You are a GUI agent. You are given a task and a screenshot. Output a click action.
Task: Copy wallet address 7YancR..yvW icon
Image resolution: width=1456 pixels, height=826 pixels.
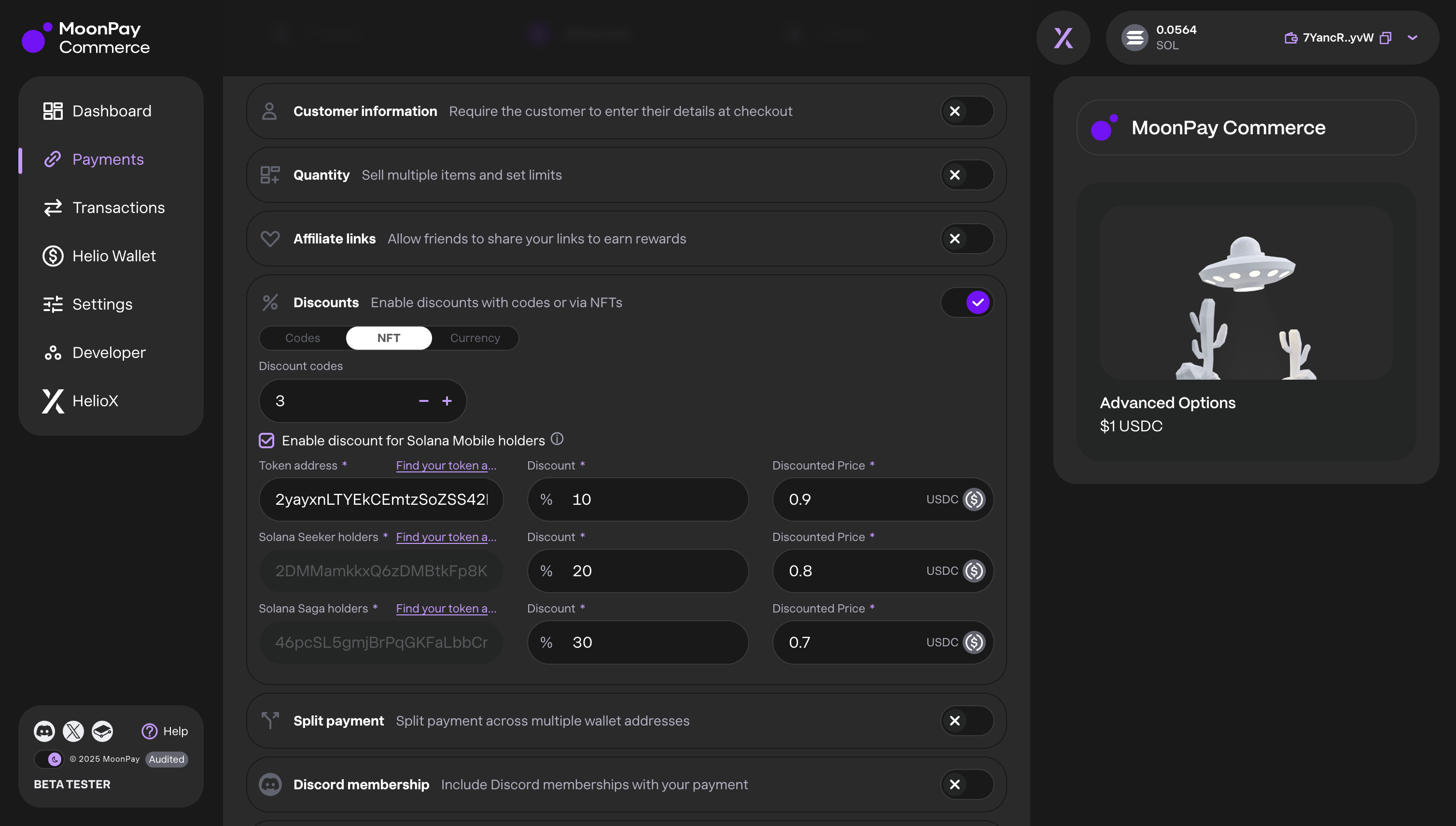1386,38
